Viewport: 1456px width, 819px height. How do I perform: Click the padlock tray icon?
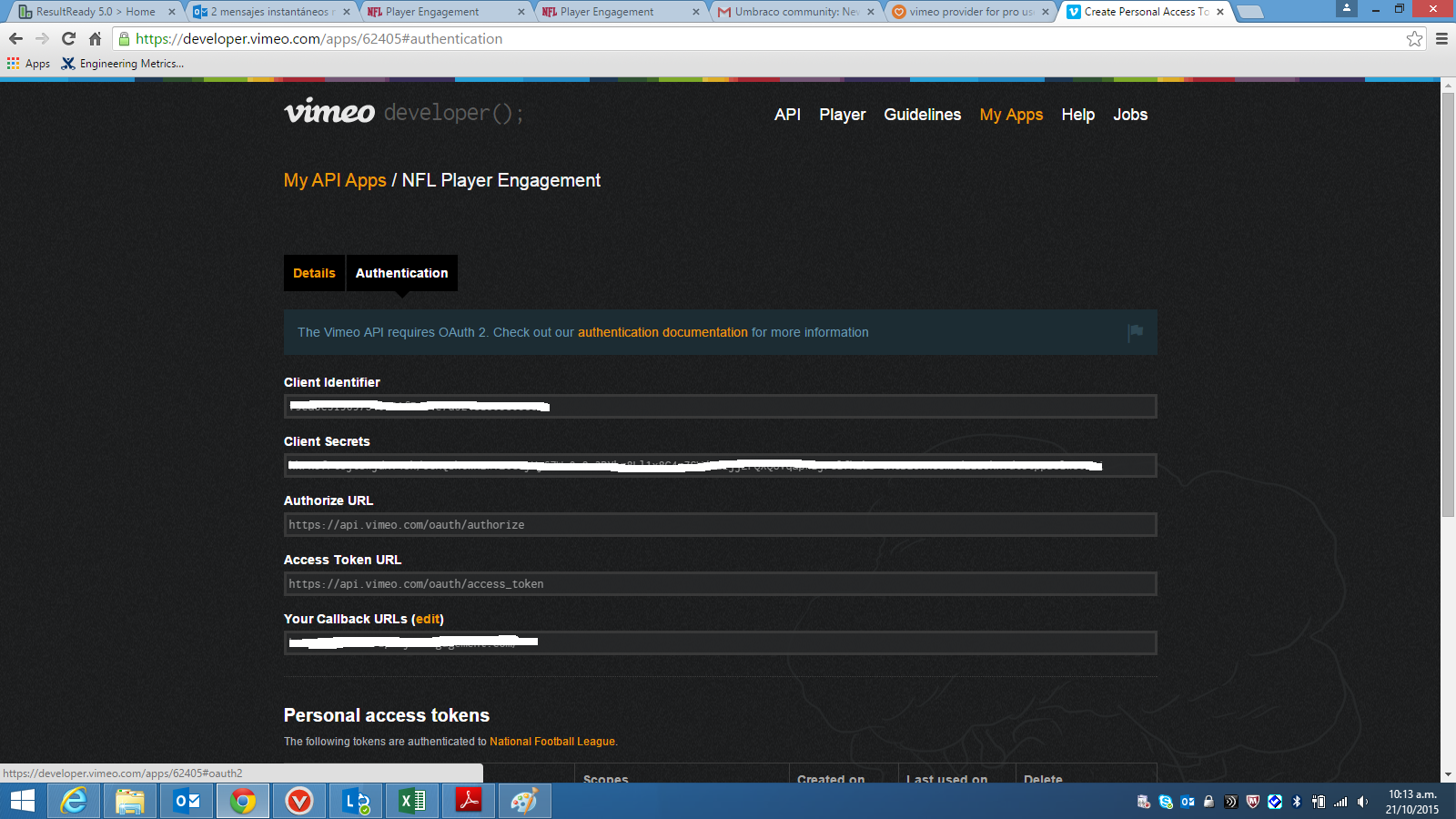point(1209,802)
